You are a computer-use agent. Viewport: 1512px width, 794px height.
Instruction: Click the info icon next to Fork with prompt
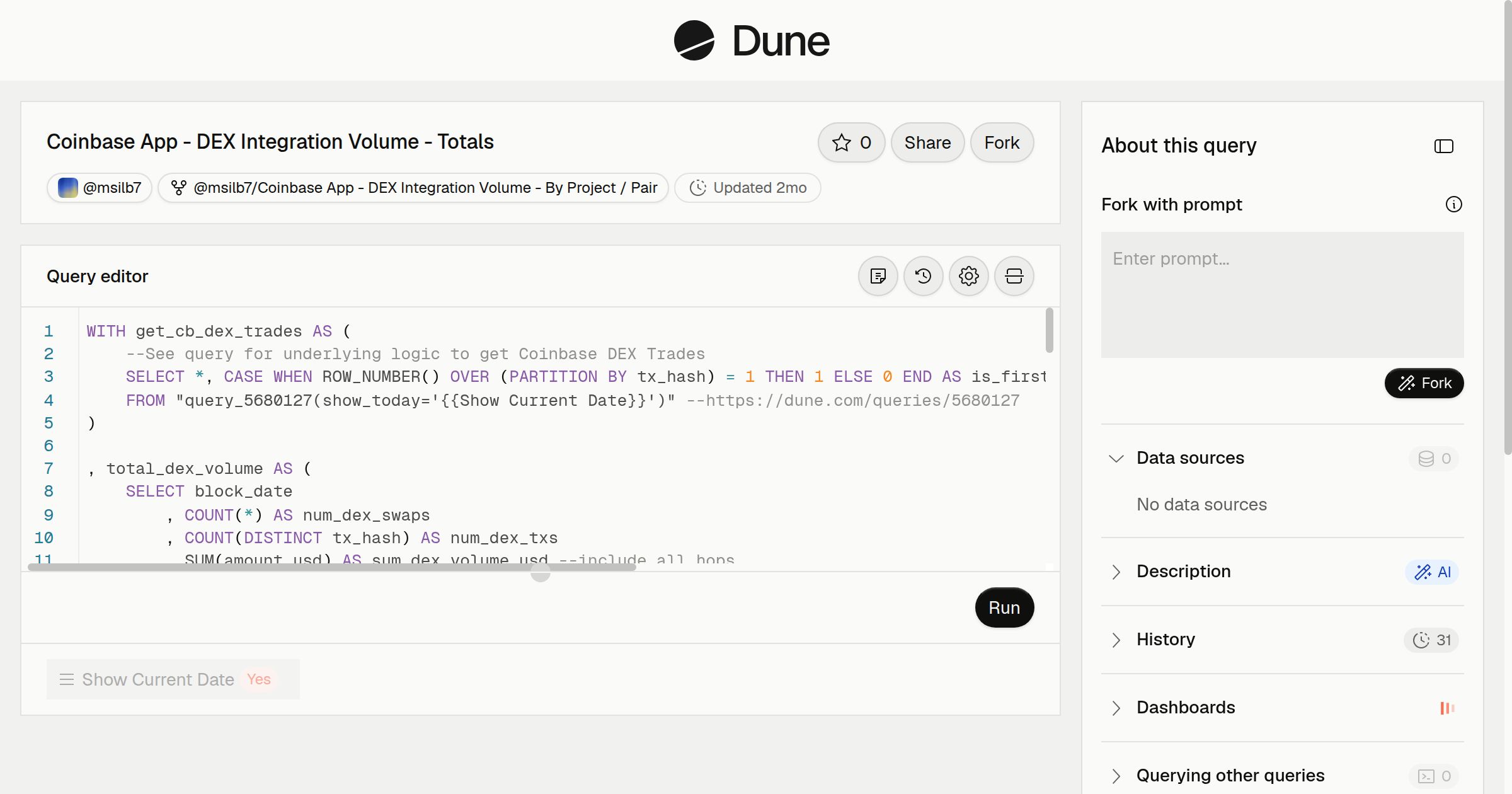[1454, 204]
